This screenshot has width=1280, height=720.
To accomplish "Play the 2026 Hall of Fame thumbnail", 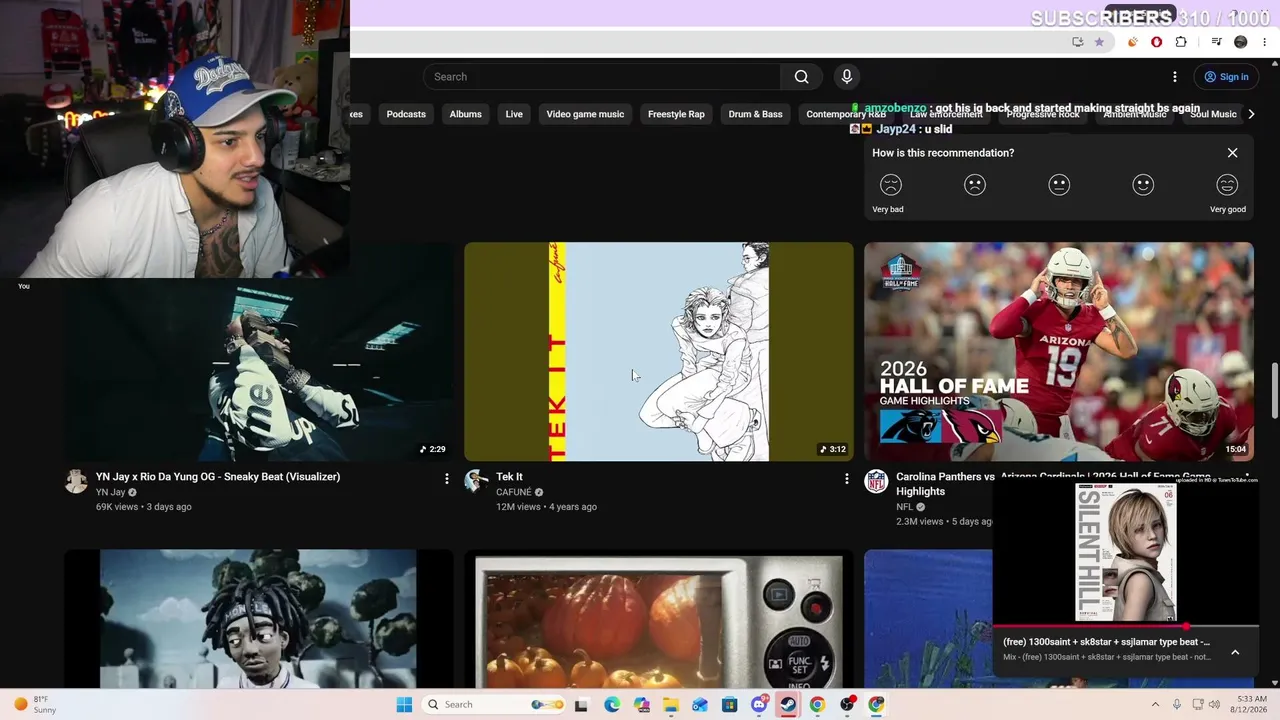I will pos(1059,352).
